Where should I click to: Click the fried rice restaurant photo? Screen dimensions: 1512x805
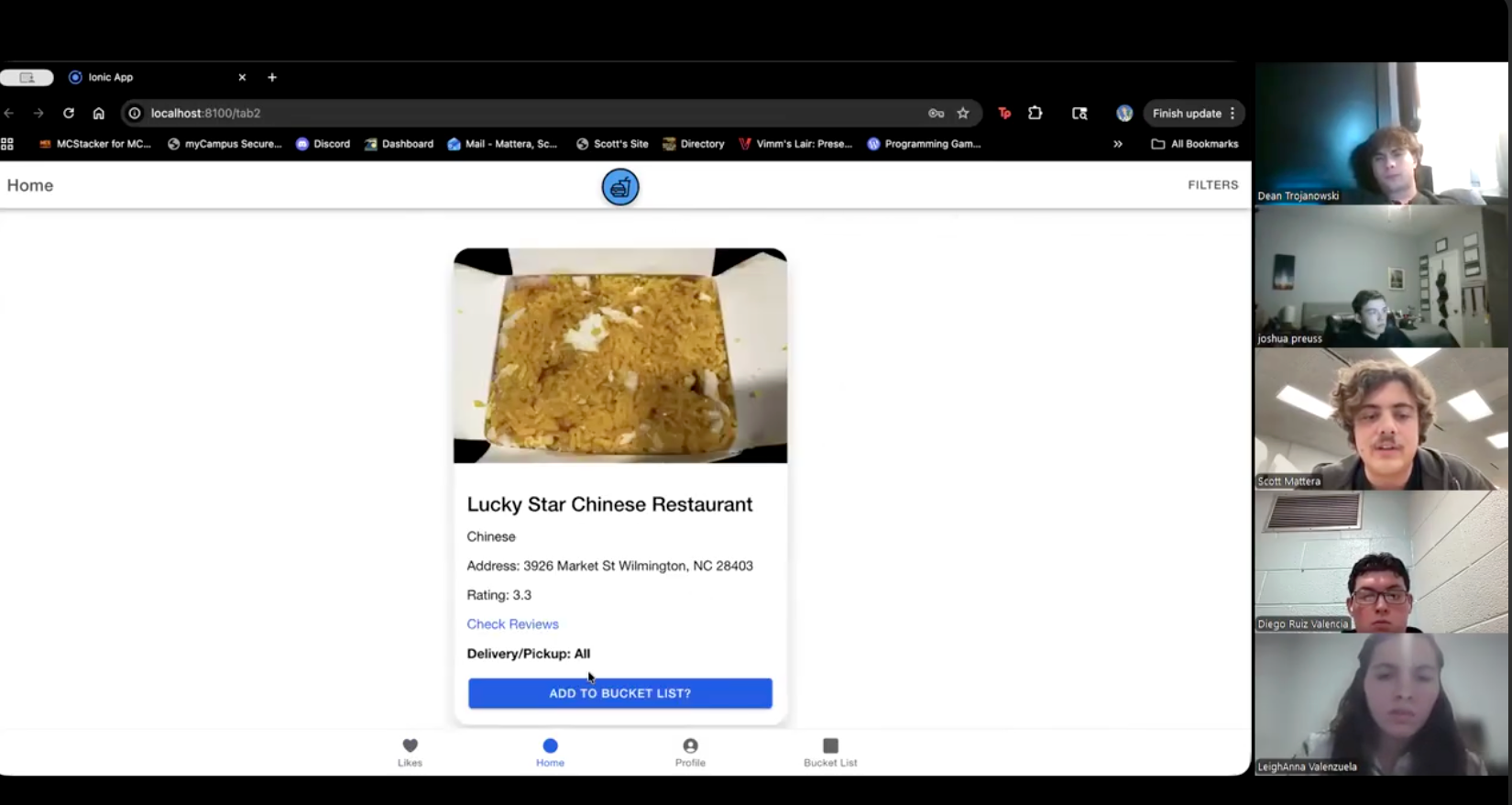click(620, 356)
